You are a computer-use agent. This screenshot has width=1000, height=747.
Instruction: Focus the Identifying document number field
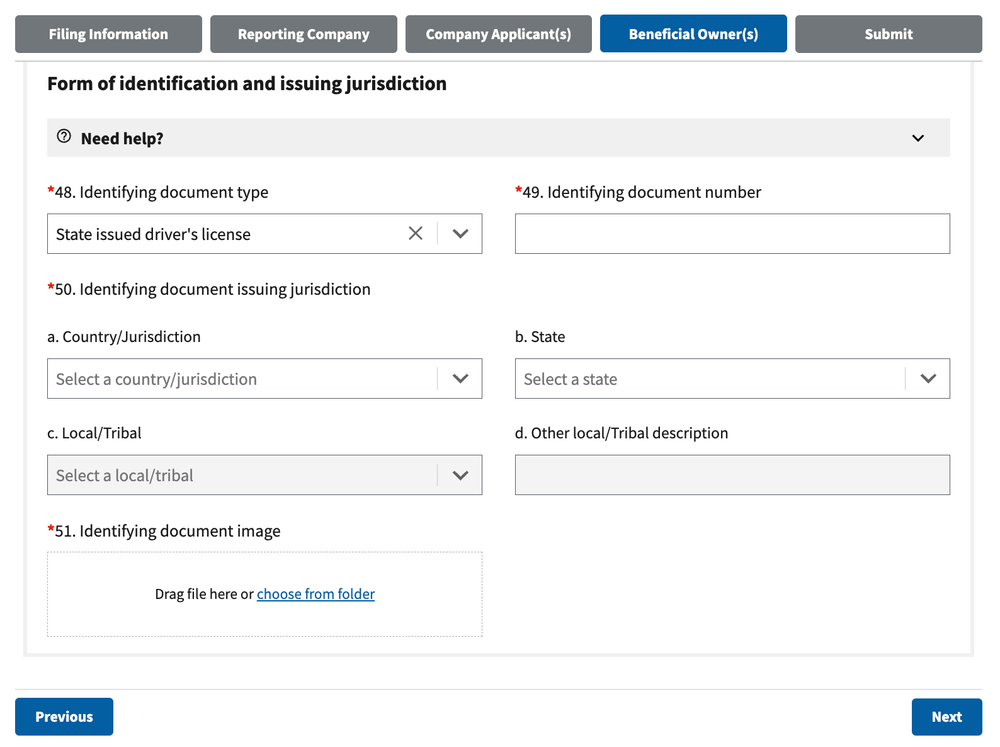732,233
